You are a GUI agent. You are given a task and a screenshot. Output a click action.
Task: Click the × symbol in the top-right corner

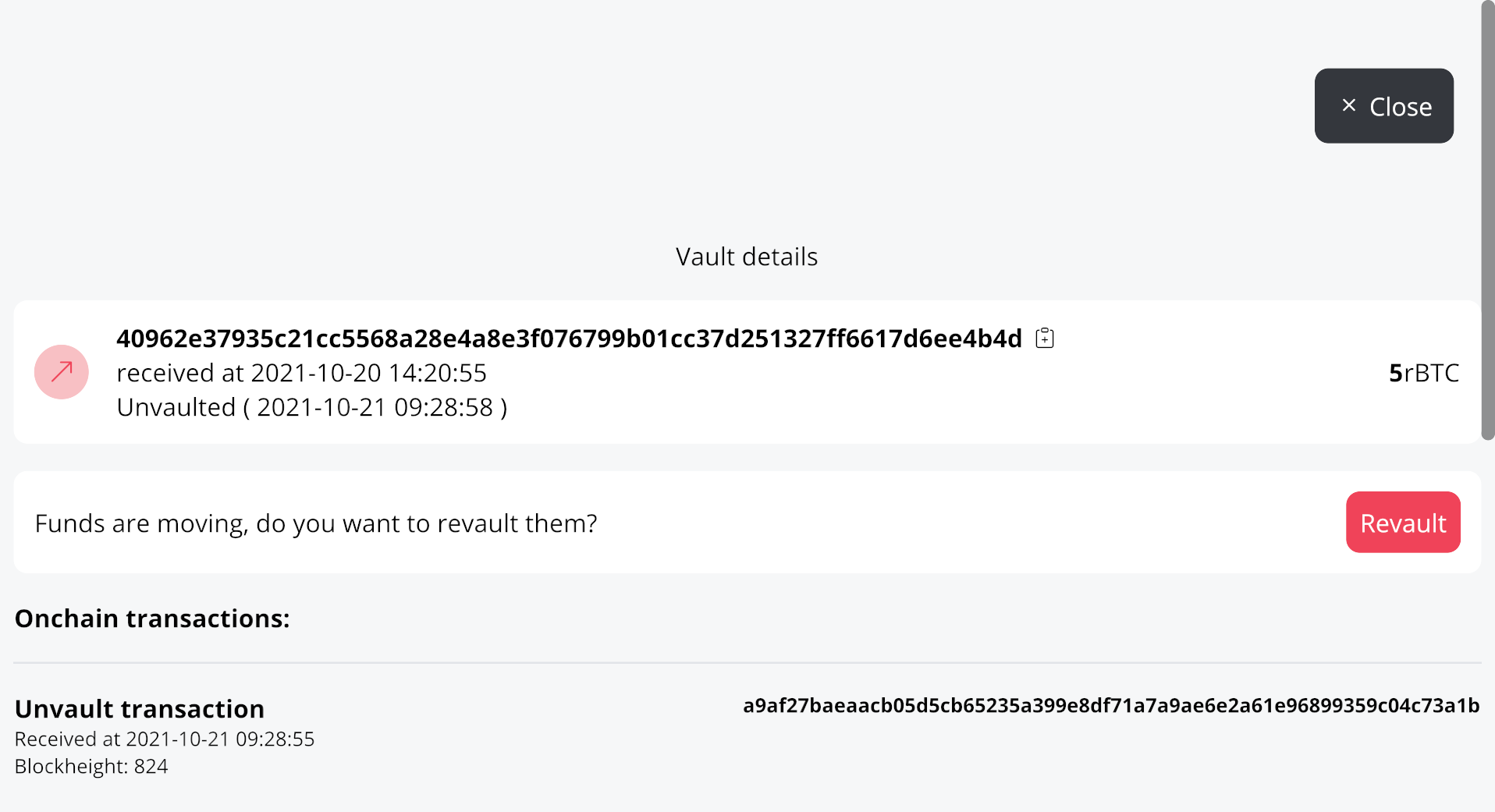(x=1349, y=105)
